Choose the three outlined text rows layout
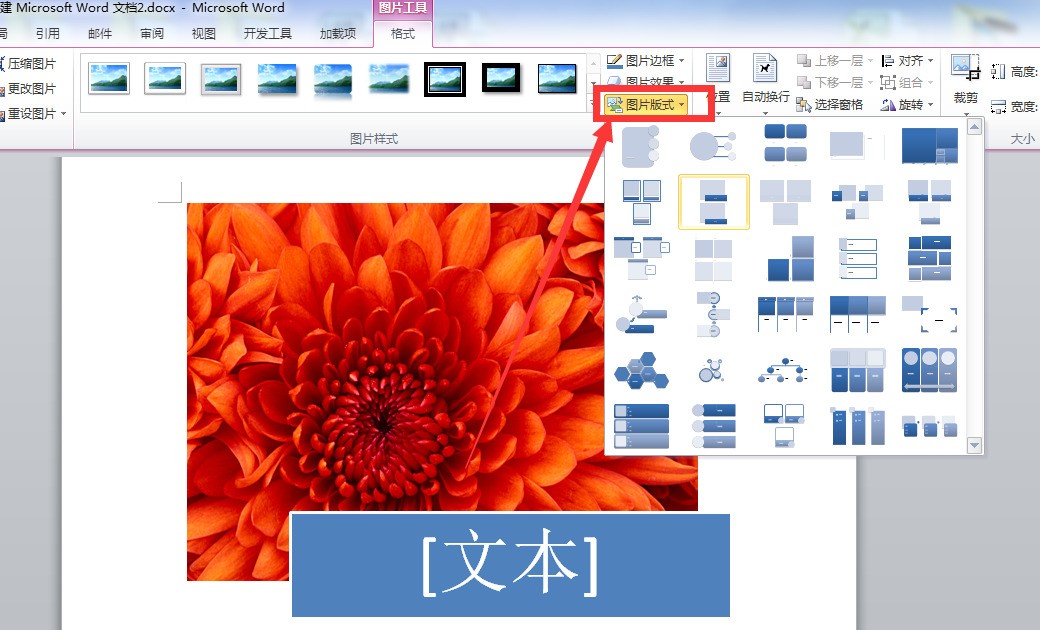 (858, 259)
